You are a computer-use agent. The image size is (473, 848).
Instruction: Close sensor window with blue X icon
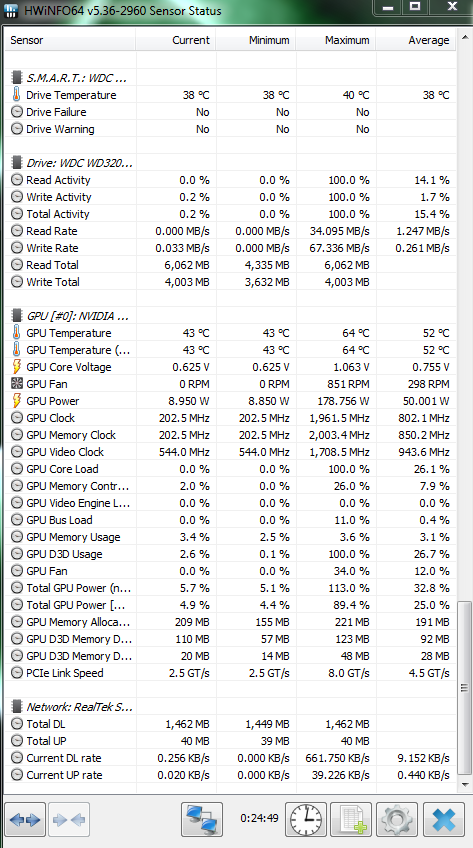(x=444, y=820)
